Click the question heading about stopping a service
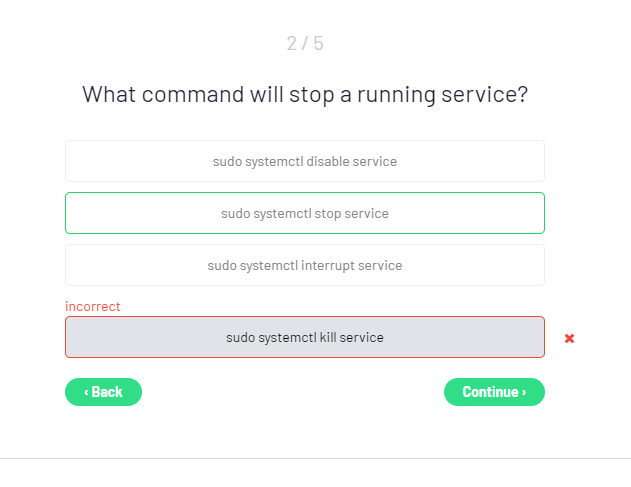The width and height of the screenshot is (631, 487). pos(305,94)
